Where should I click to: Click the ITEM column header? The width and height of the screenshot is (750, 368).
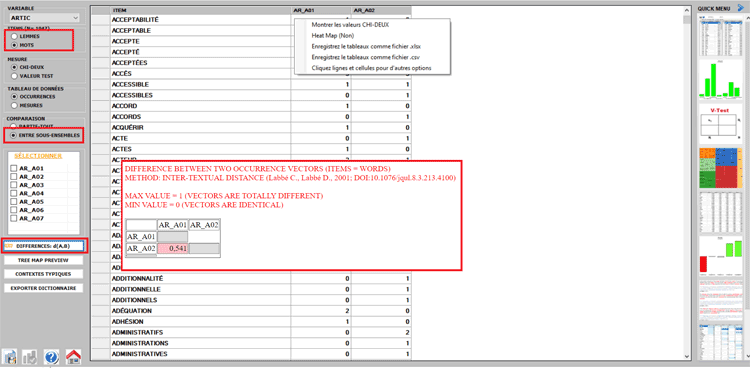200,10
